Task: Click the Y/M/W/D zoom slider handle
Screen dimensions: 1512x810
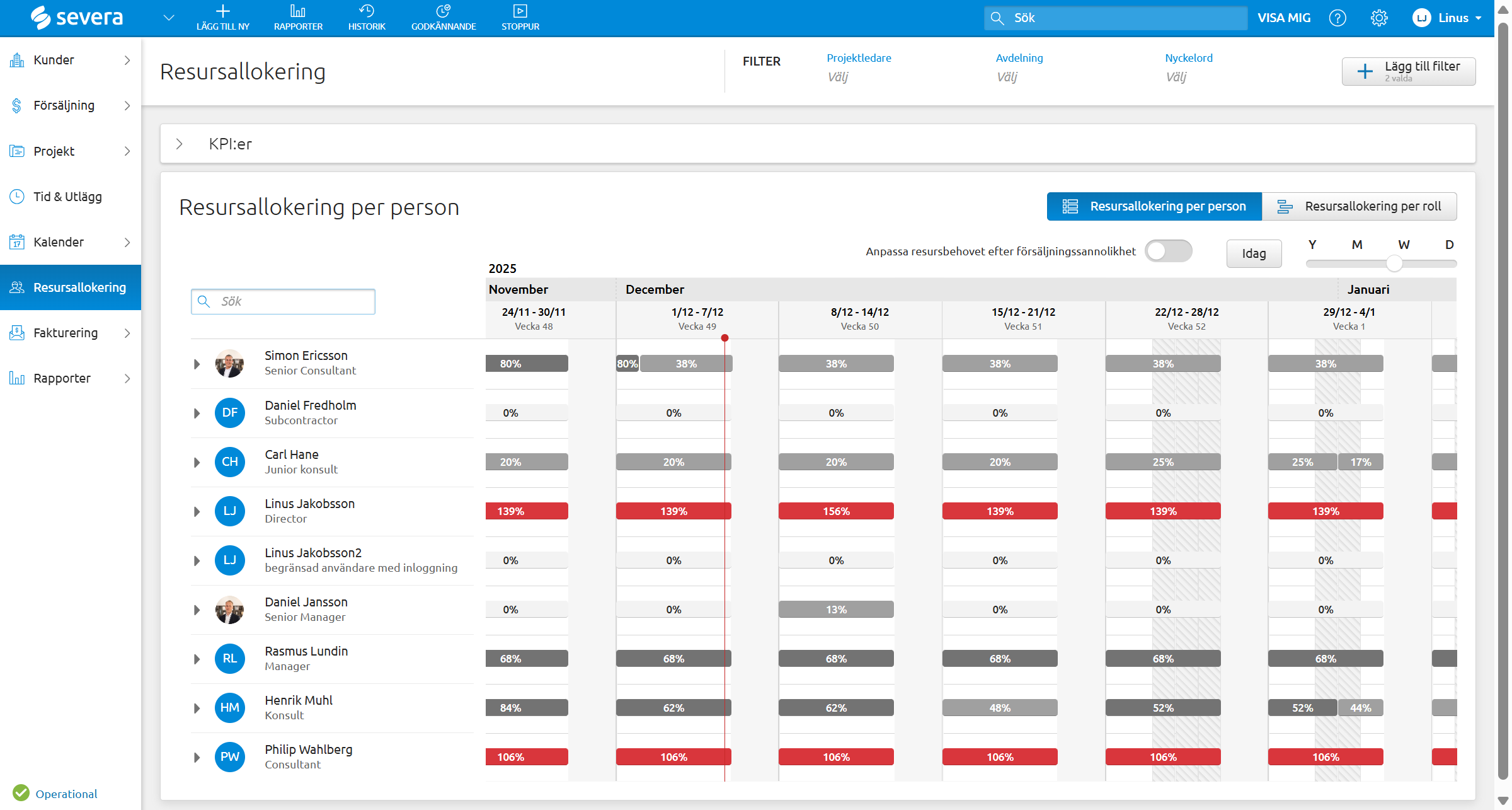Action: (x=1394, y=263)
